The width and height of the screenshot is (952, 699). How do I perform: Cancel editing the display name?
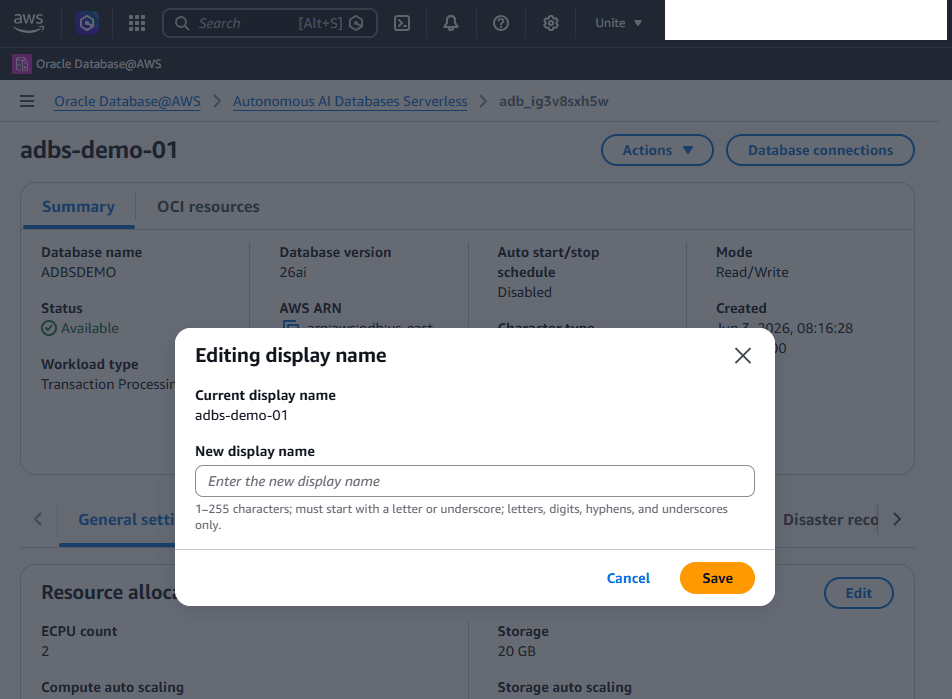(x=628, y=578)
